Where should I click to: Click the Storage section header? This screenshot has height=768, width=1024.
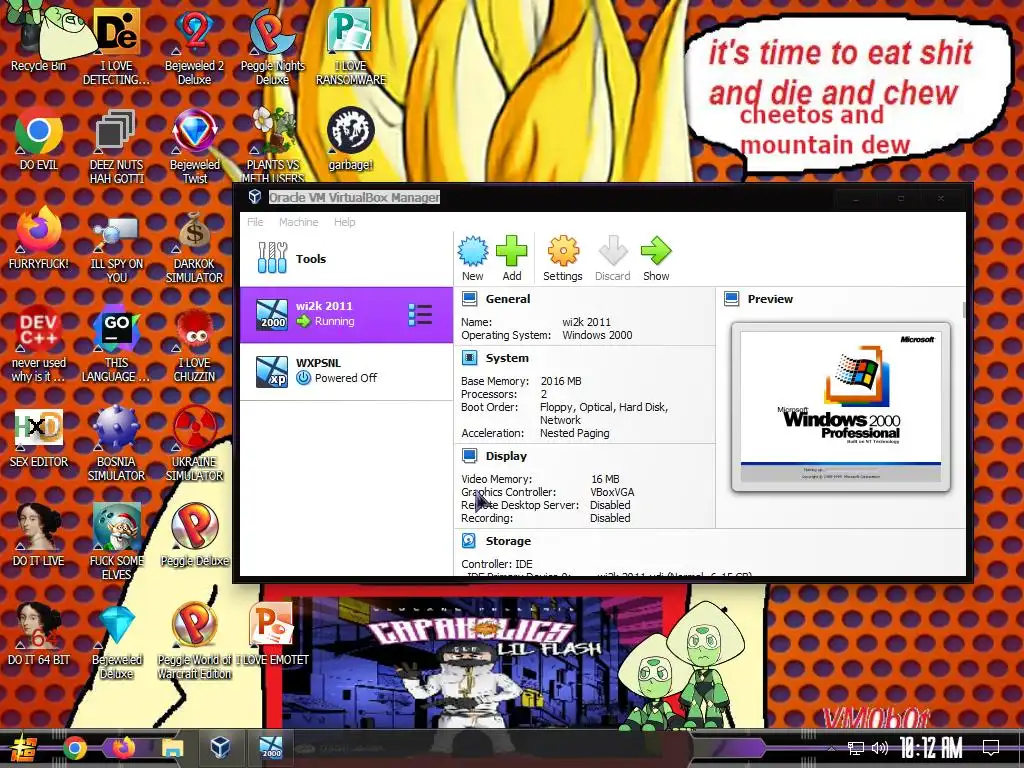pos(508,541)
